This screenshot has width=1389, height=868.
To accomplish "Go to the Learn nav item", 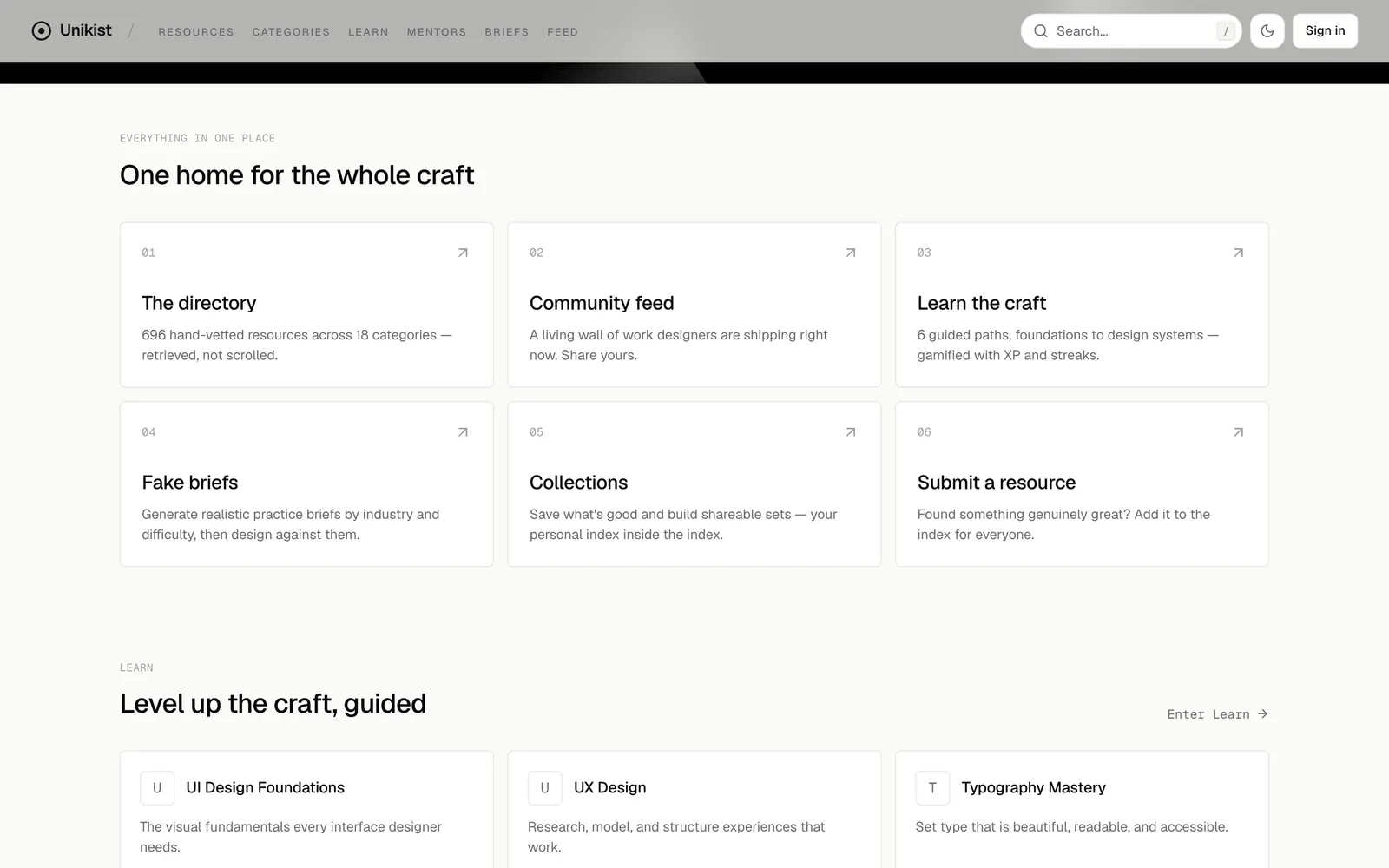I will pyautogui.click(x=368, y=32).
